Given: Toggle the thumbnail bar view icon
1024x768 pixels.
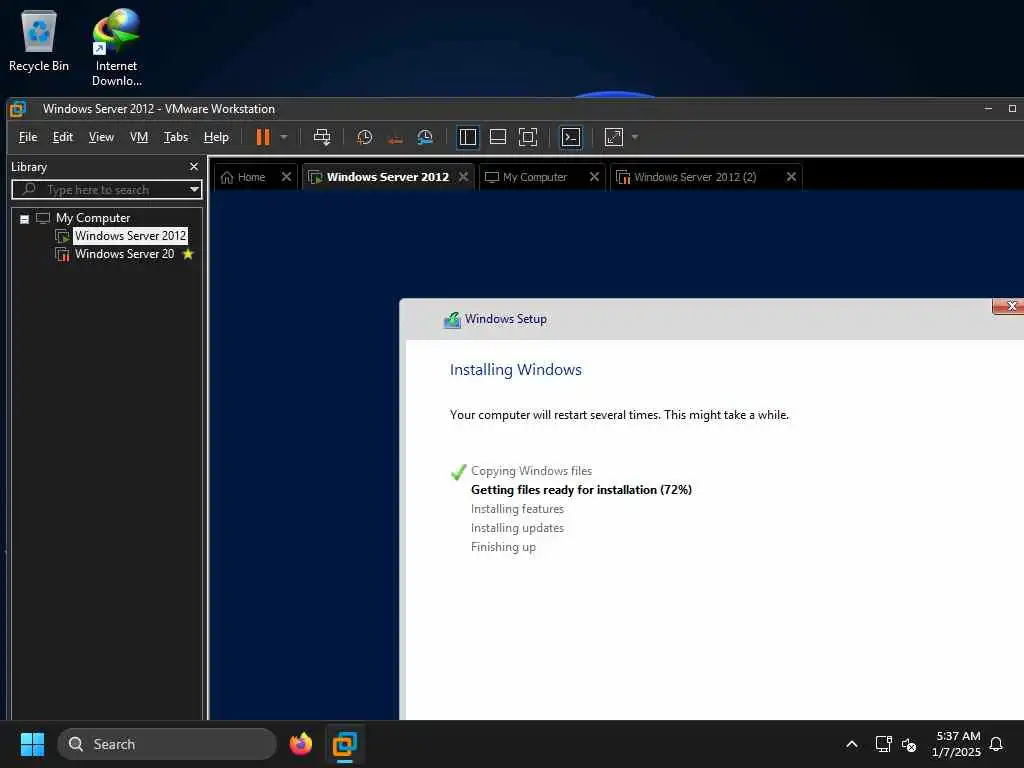Looking at the screenshot, I should coord(498,137).
